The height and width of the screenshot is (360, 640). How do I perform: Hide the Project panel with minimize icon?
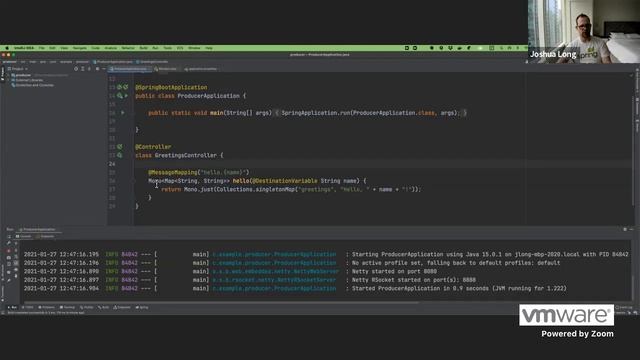tap(103, 69)
